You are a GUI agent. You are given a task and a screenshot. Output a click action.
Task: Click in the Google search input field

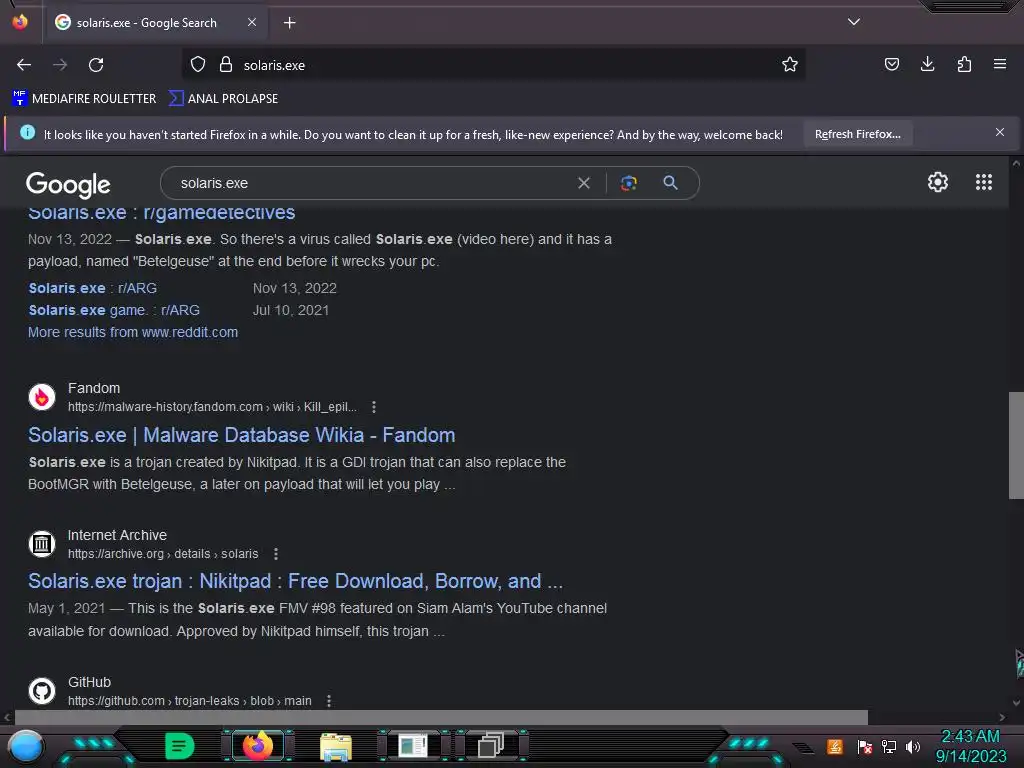[x=372, y=184]
